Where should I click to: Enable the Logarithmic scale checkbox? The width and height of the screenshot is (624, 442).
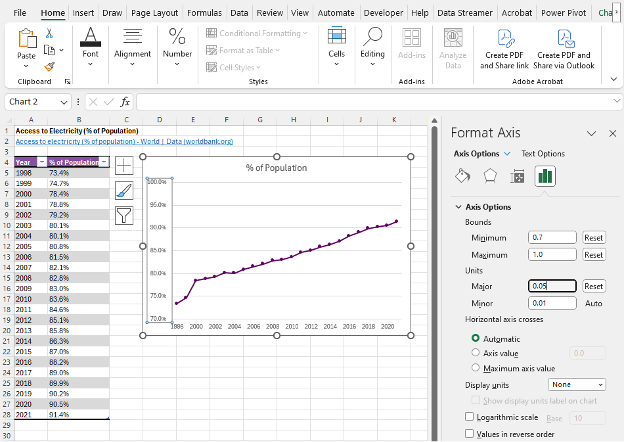point(470,417)
